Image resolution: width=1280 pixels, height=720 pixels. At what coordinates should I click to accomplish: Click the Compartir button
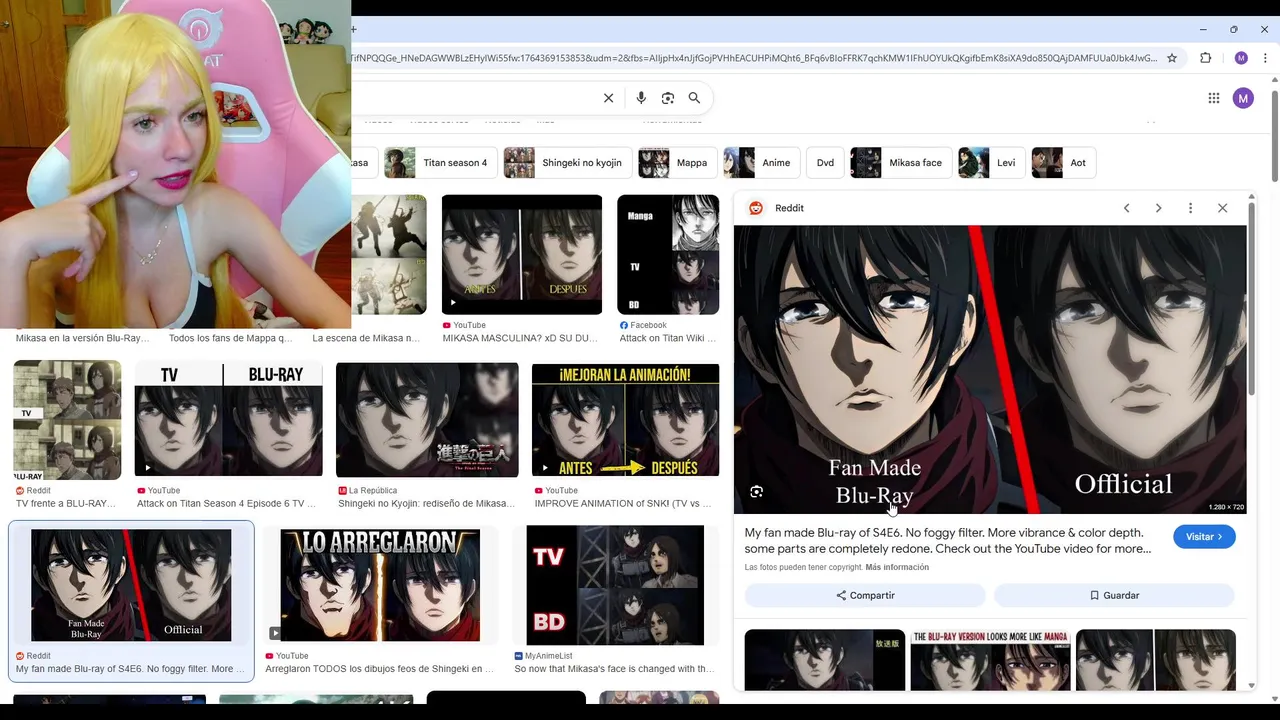[x=865, y=595]
